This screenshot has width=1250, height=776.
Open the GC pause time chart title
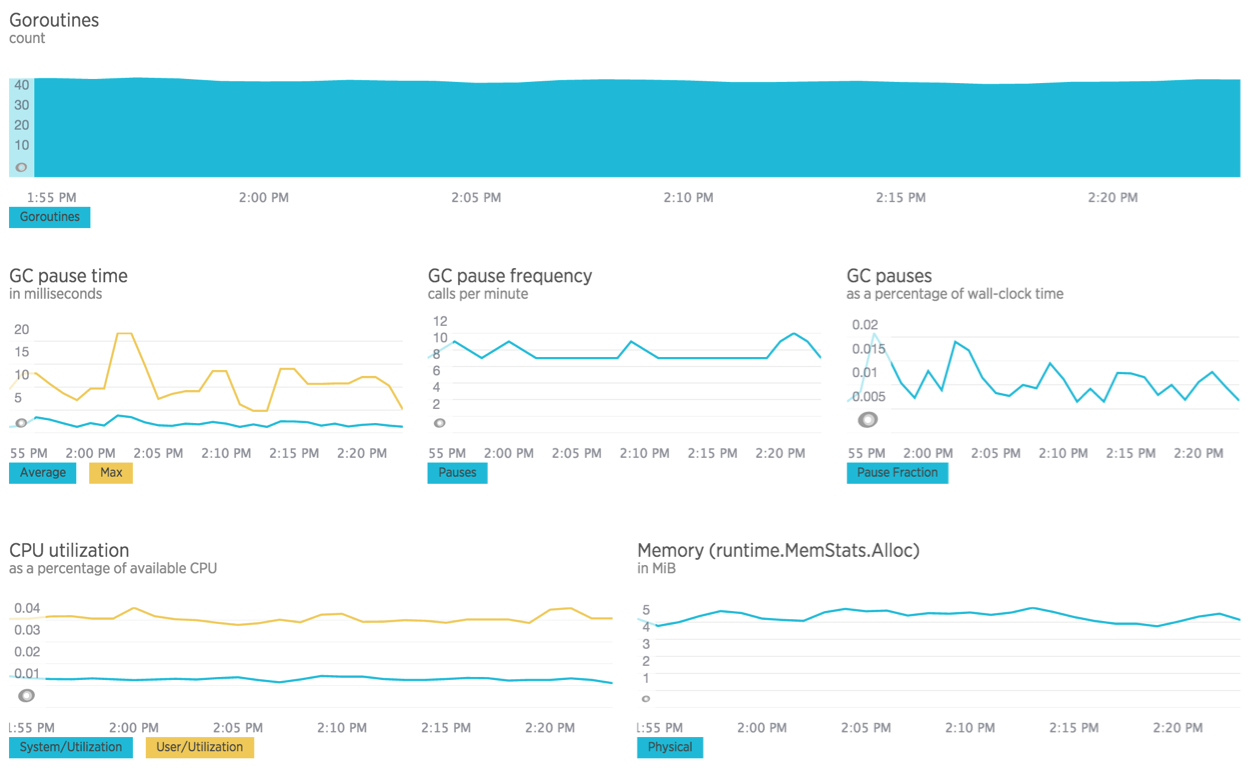[x=68, y=276]
